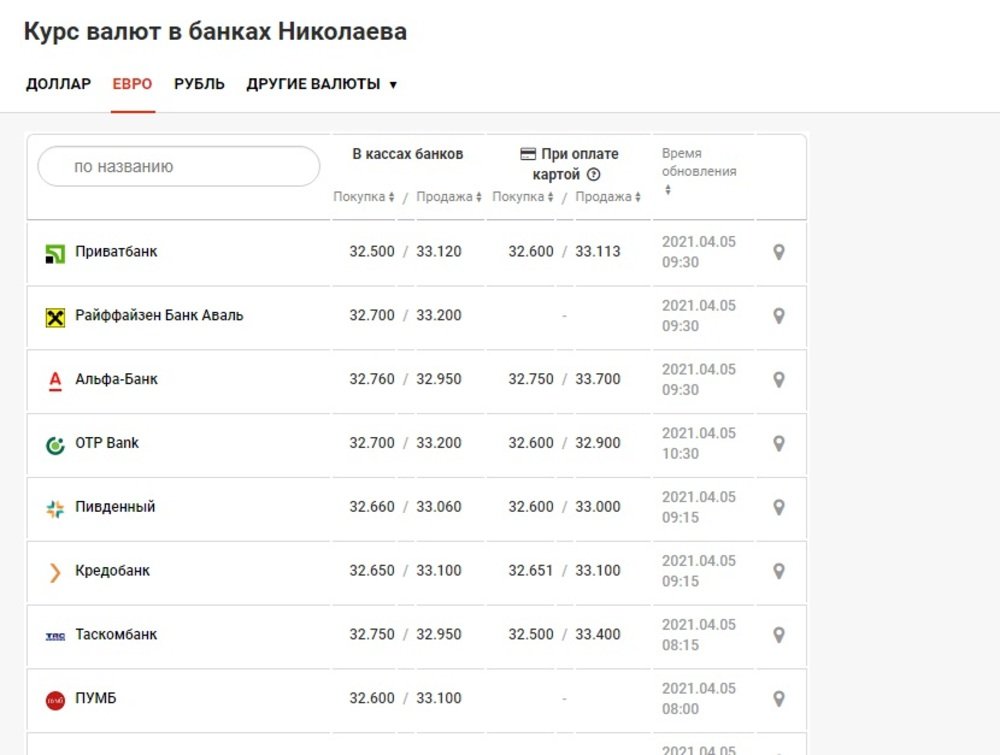Click the Приватбанк green logo

[x=55, y=254]
